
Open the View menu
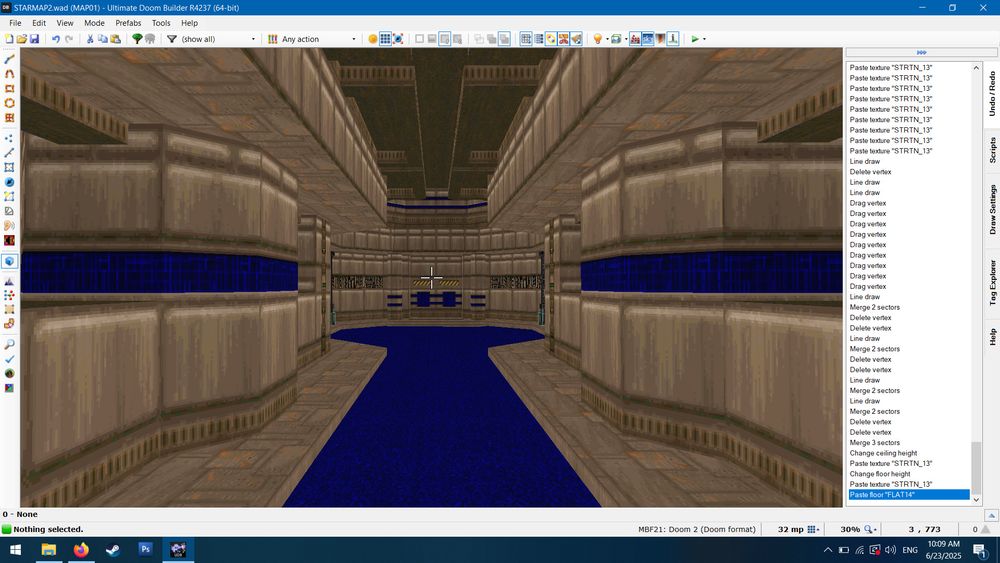pos(65,22)
